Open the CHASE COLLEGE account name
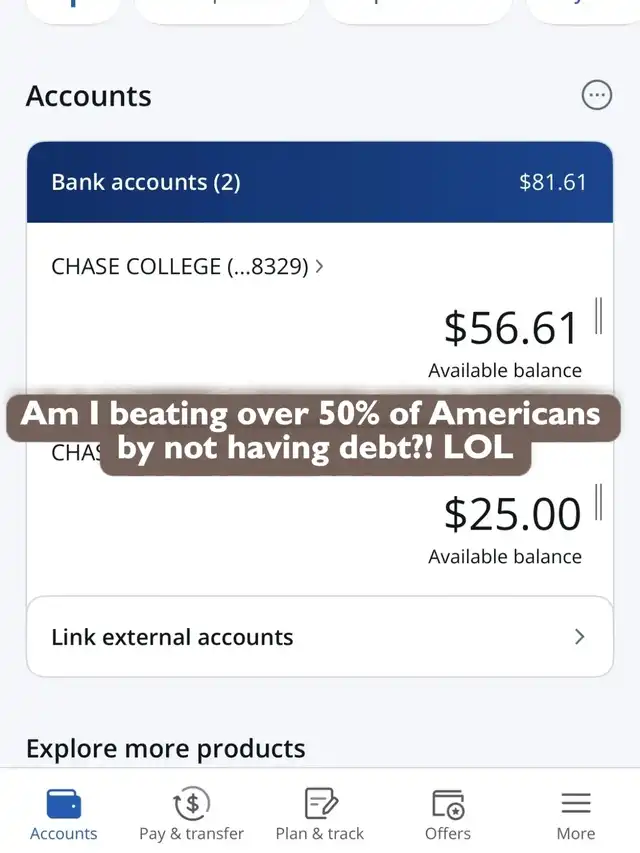Viewport: 640px width, 853px height. [x=179, y=267]
